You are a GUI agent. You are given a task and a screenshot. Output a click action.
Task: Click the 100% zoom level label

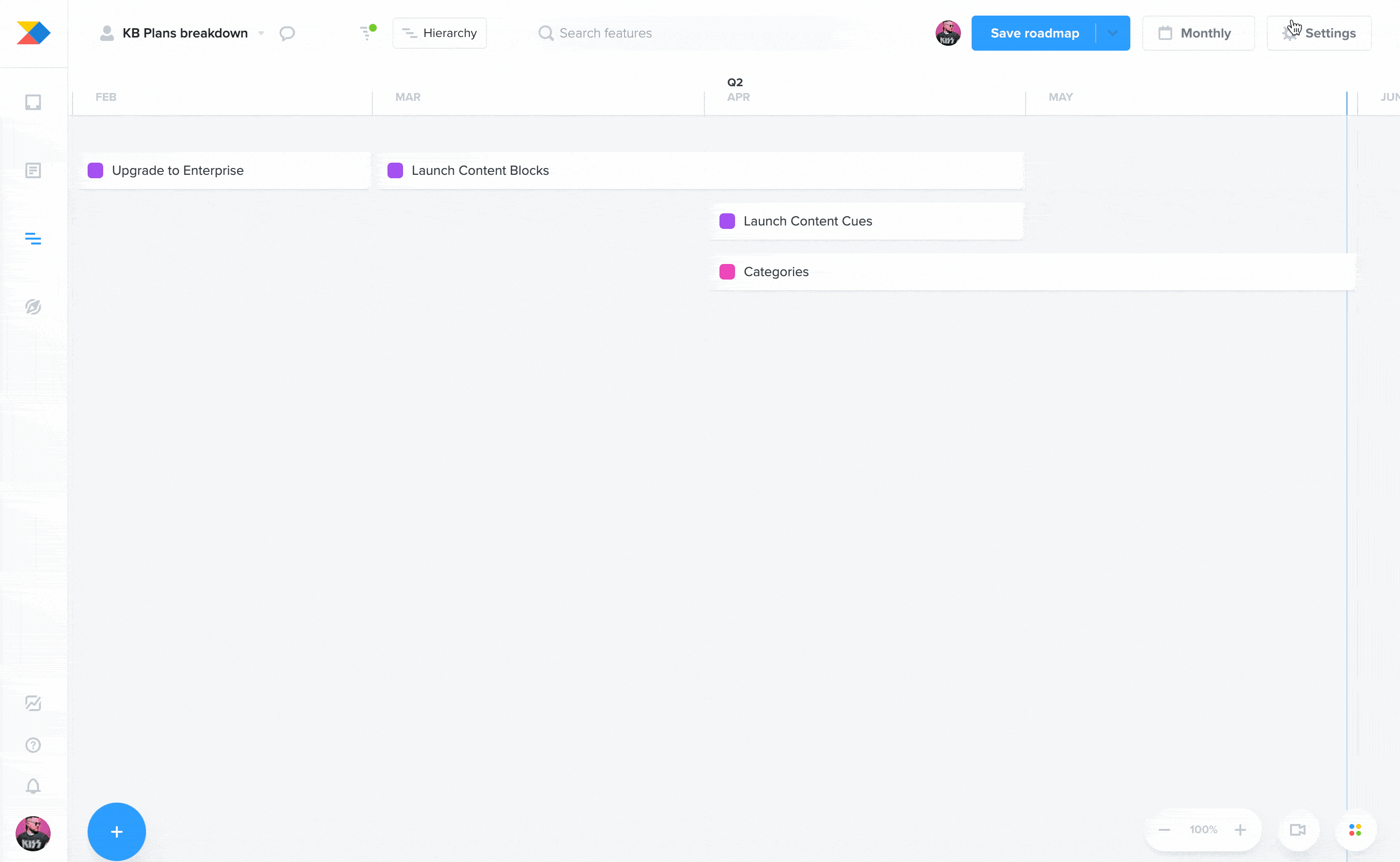[1203, 830]
